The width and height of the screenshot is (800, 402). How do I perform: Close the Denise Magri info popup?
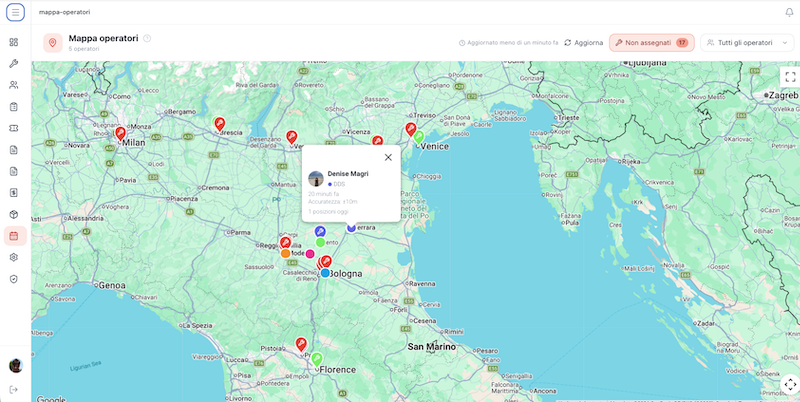(x=388, y=157)
